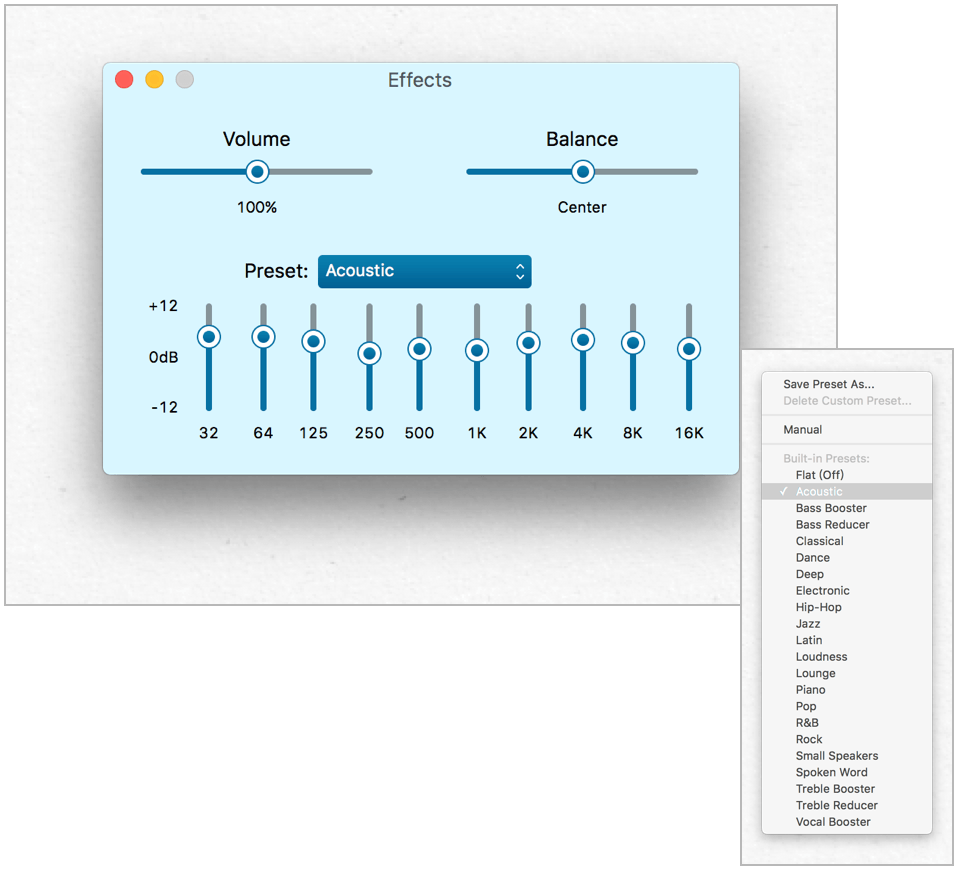This screenshot has width=958, height=870.
Task: Click the 125 Hz equalizer band knob
Action: coord(313,341)
